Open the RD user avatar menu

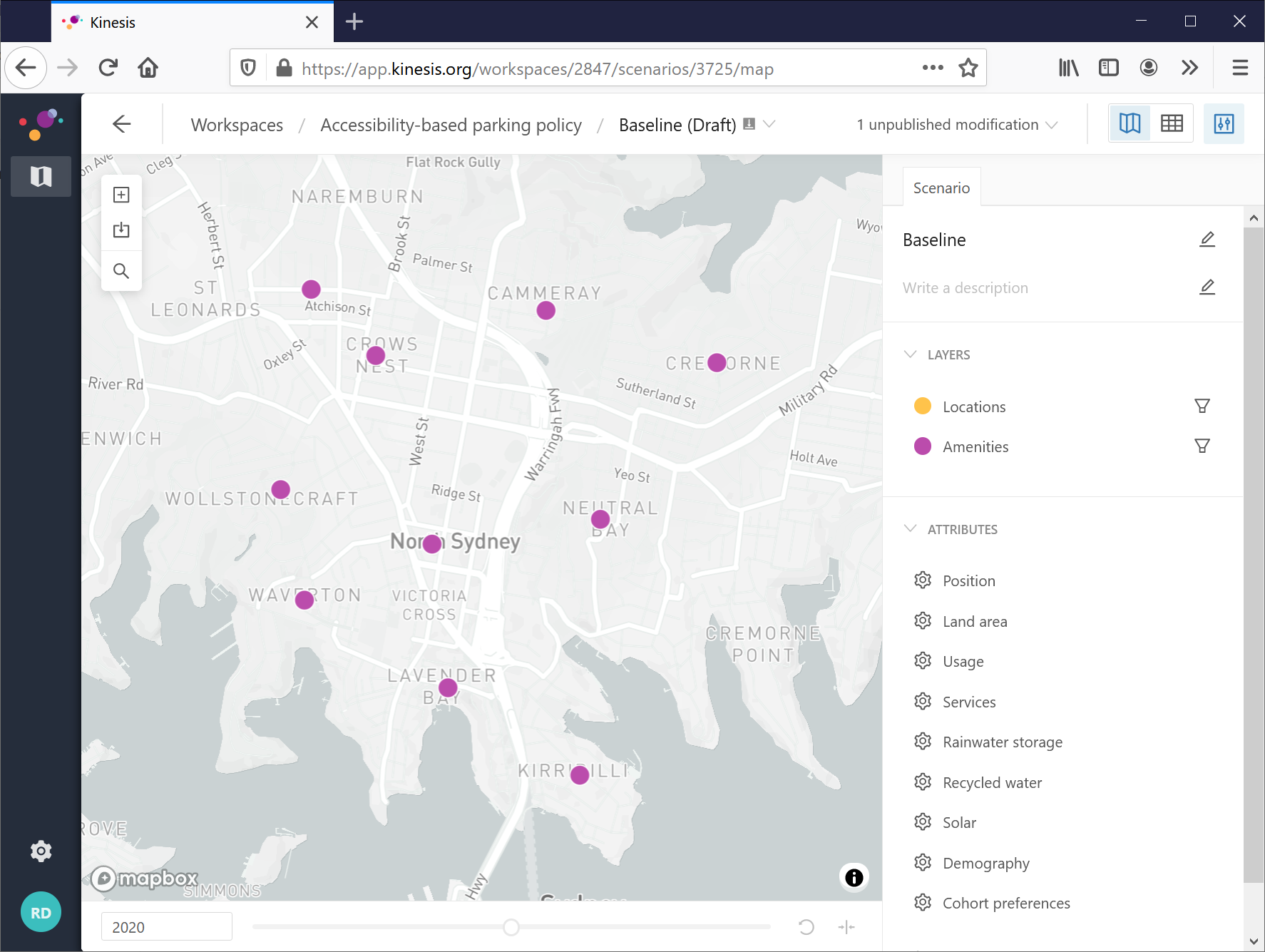pos(41,912)
